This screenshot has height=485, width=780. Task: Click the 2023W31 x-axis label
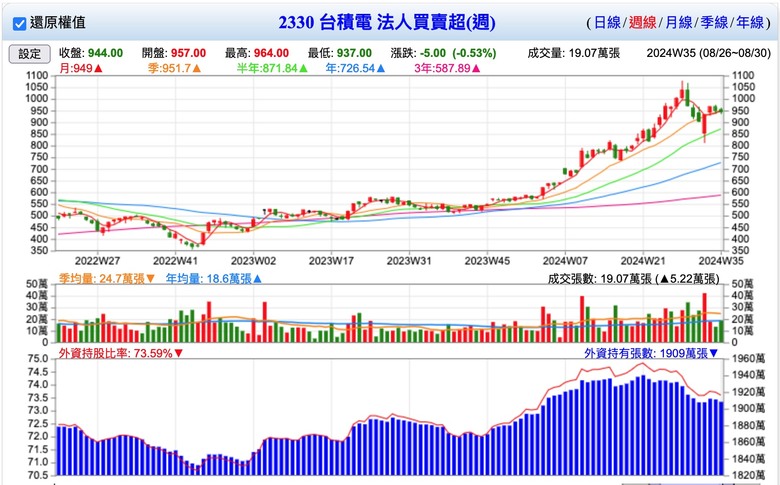409,261
